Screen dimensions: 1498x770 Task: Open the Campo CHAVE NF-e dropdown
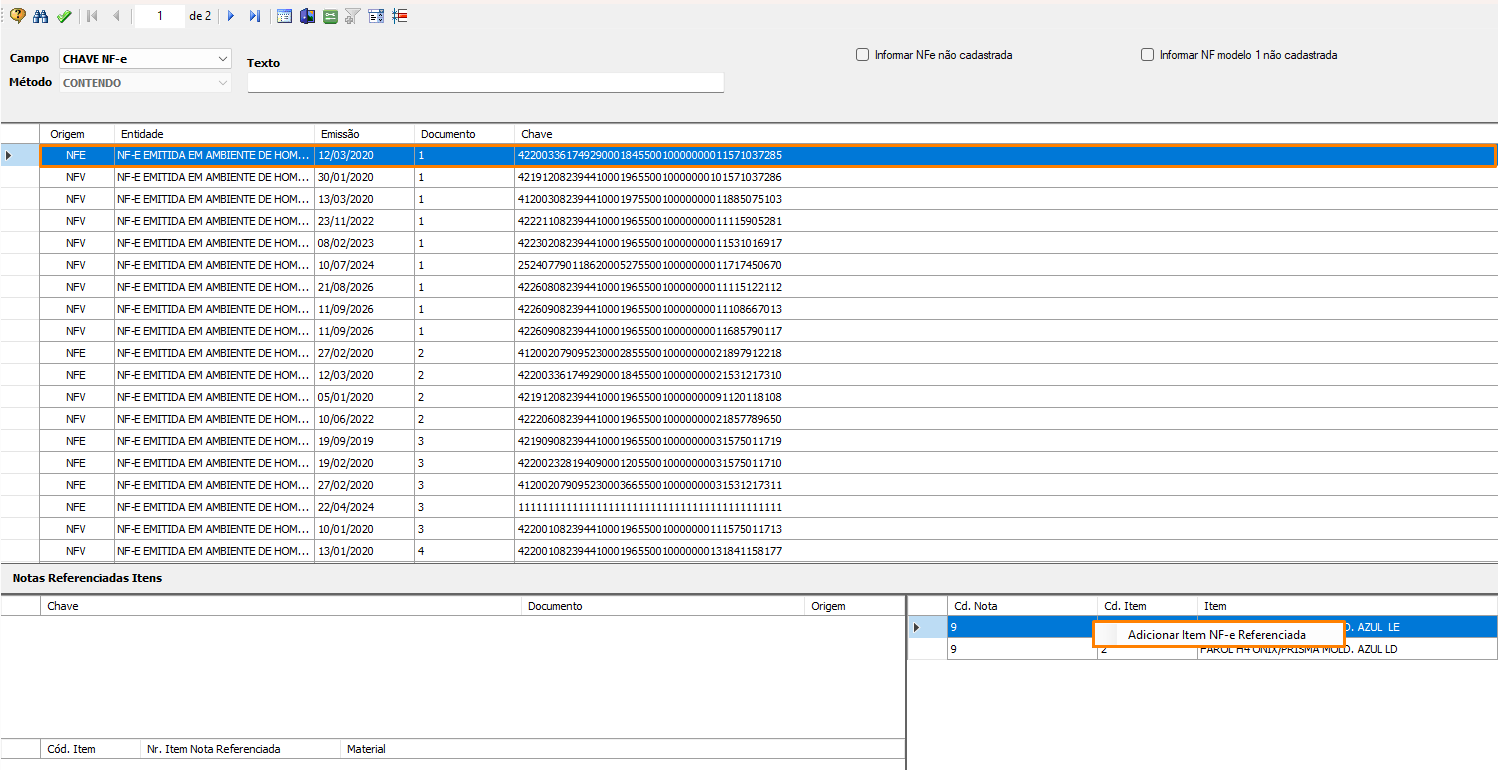[x=145, y=59]
